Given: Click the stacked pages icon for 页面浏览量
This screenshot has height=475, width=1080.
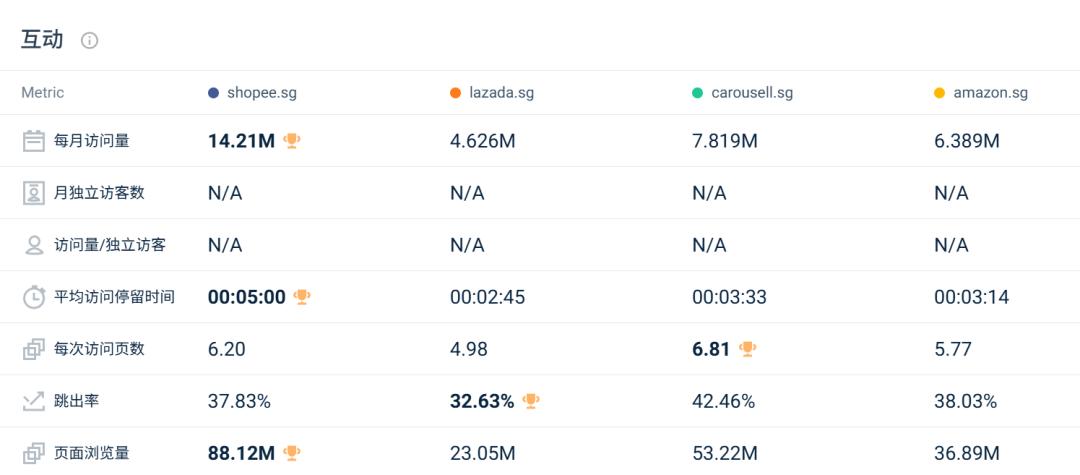Looking at the screenshot, I should tap(34, 454).
